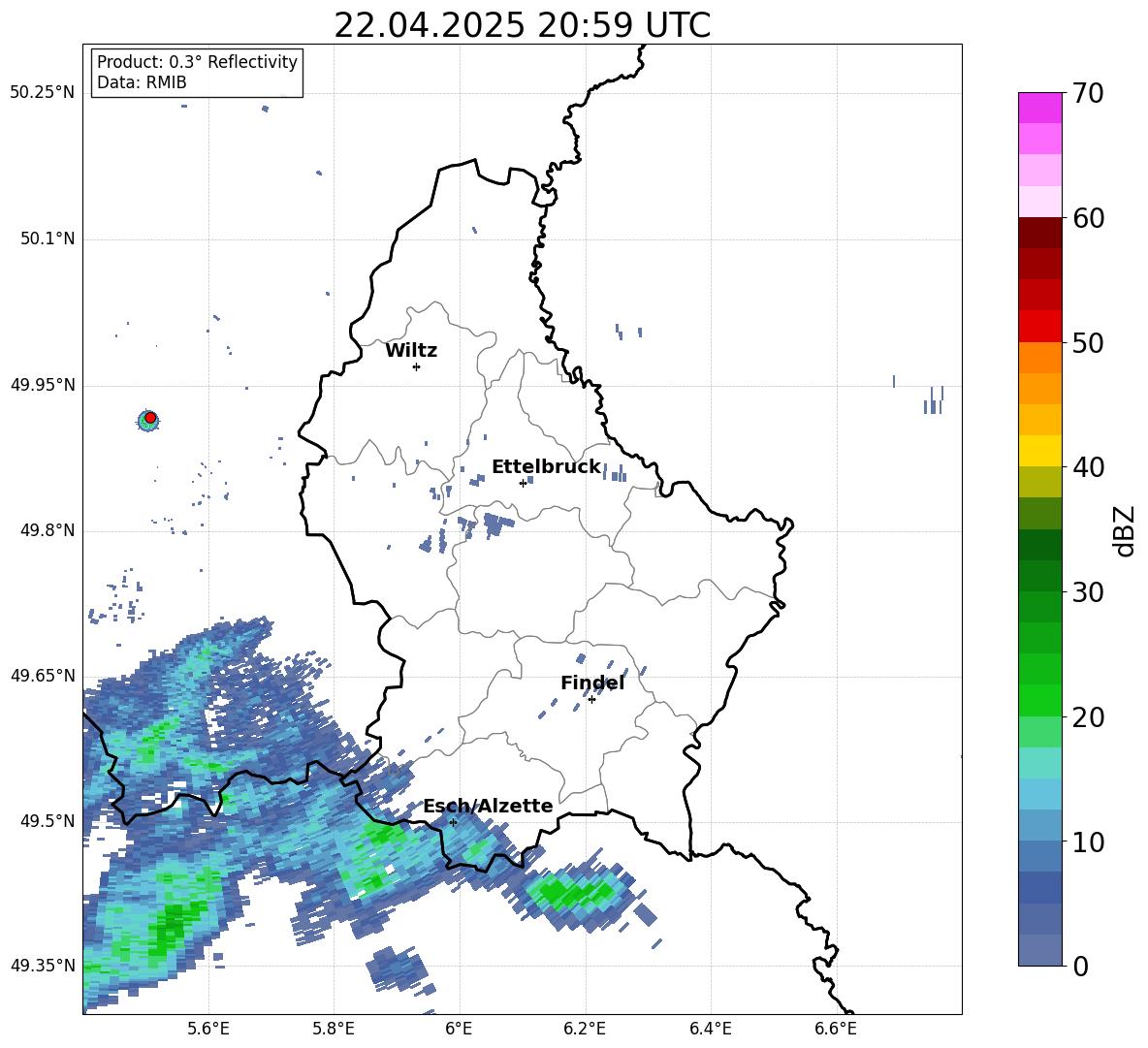Viewport: 1148px width, 1048px height.
Task: Click the Data: RMIB label
Action: [x=142, y=82]
